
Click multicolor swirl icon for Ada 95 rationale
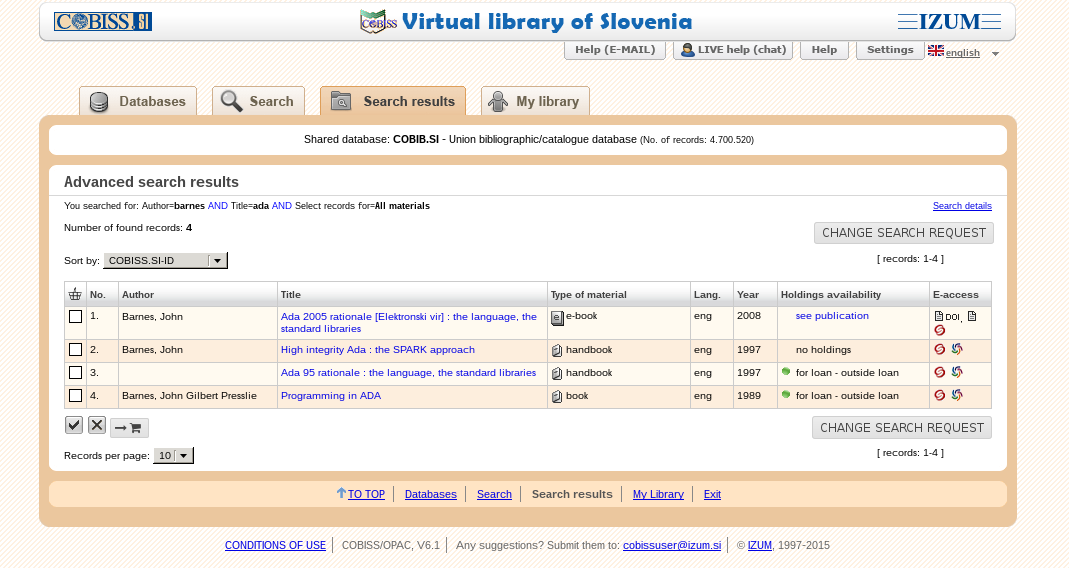pos(957,372)
